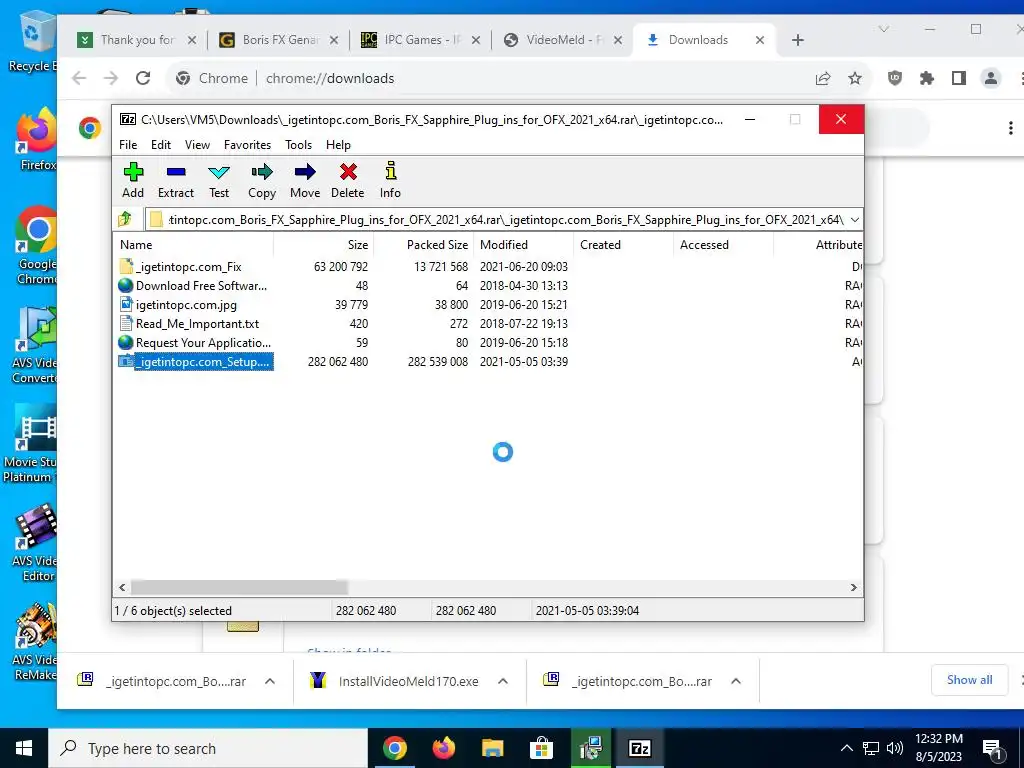Switch to the IPC Games tab
The image size is (1024, 768).
tap(421, 40)
